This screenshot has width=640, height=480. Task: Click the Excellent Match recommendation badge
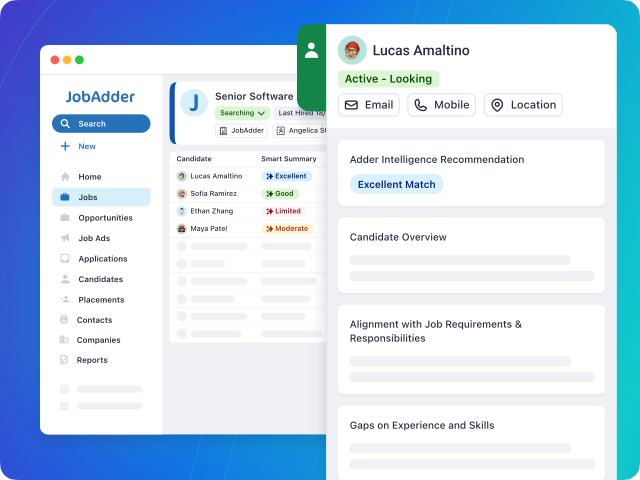(396, 184)
